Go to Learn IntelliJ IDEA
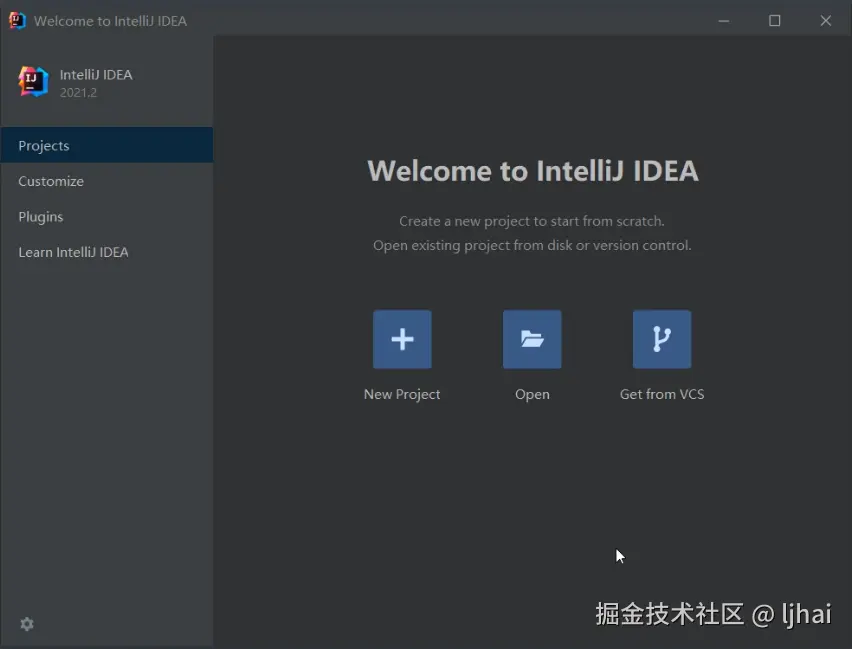The image size is (852, 649). 106,252
